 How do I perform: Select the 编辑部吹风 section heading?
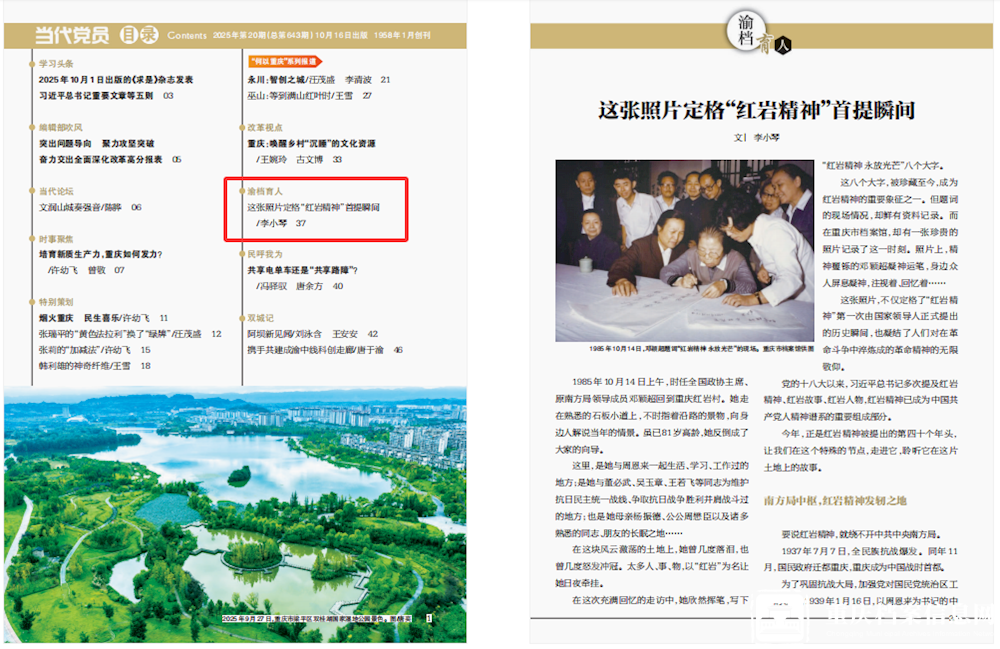point(60,127)
